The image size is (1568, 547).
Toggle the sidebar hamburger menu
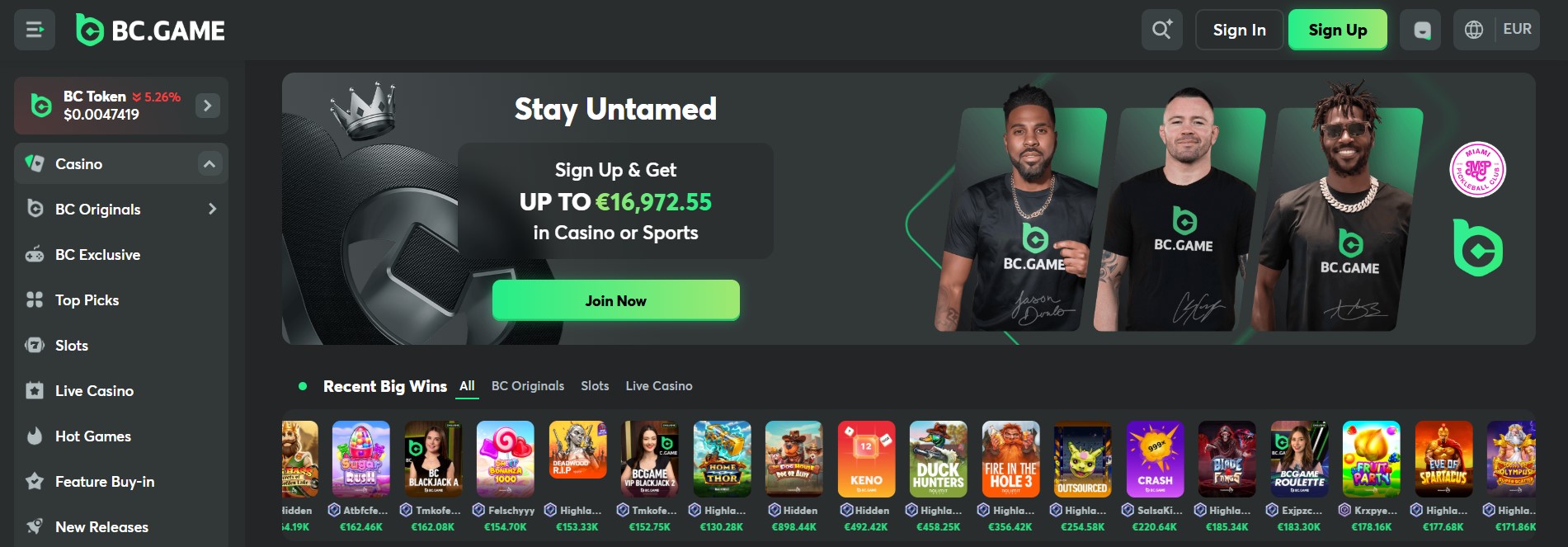35,30
